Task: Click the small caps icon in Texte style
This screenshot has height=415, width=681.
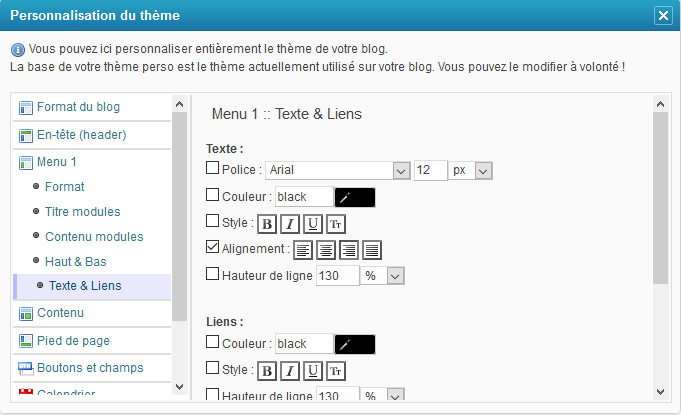Action: [336, 223]
